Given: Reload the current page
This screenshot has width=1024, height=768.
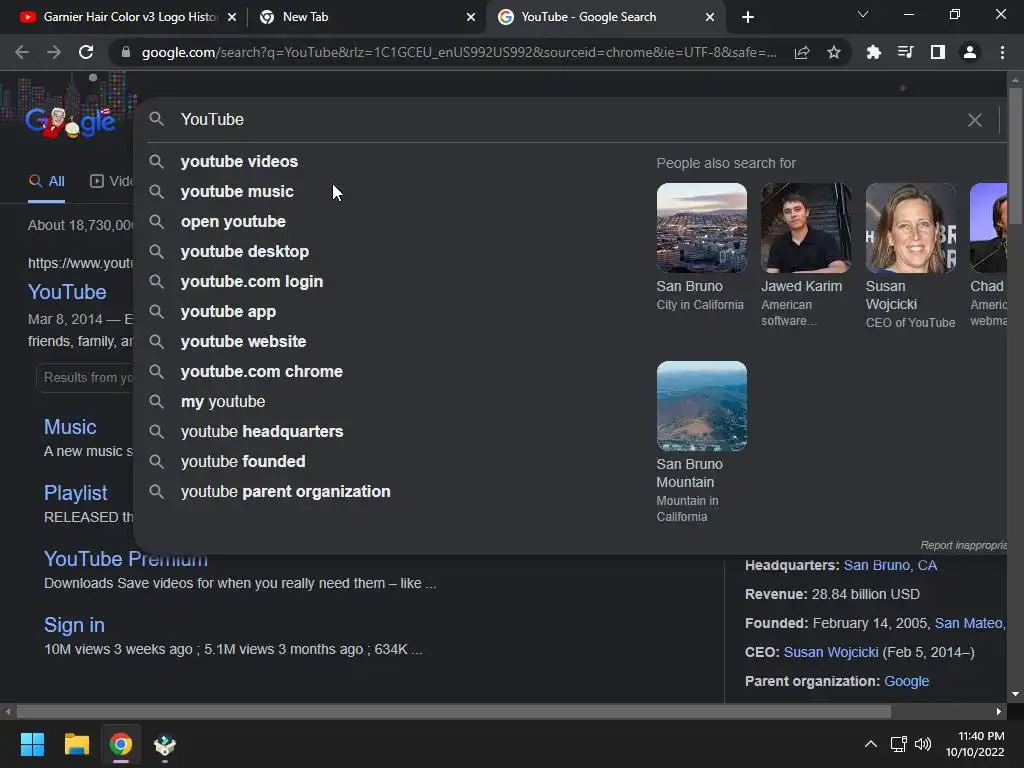Looking at the screenshot, I should point(86,52).
